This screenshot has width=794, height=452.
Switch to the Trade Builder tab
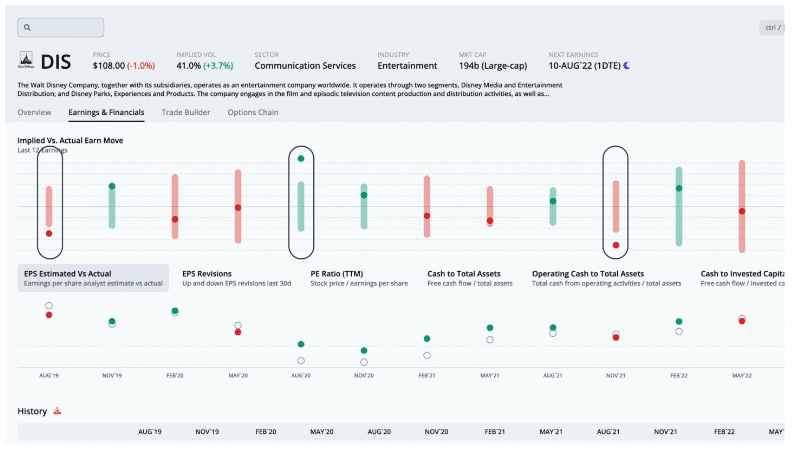[x=186, y=113]
